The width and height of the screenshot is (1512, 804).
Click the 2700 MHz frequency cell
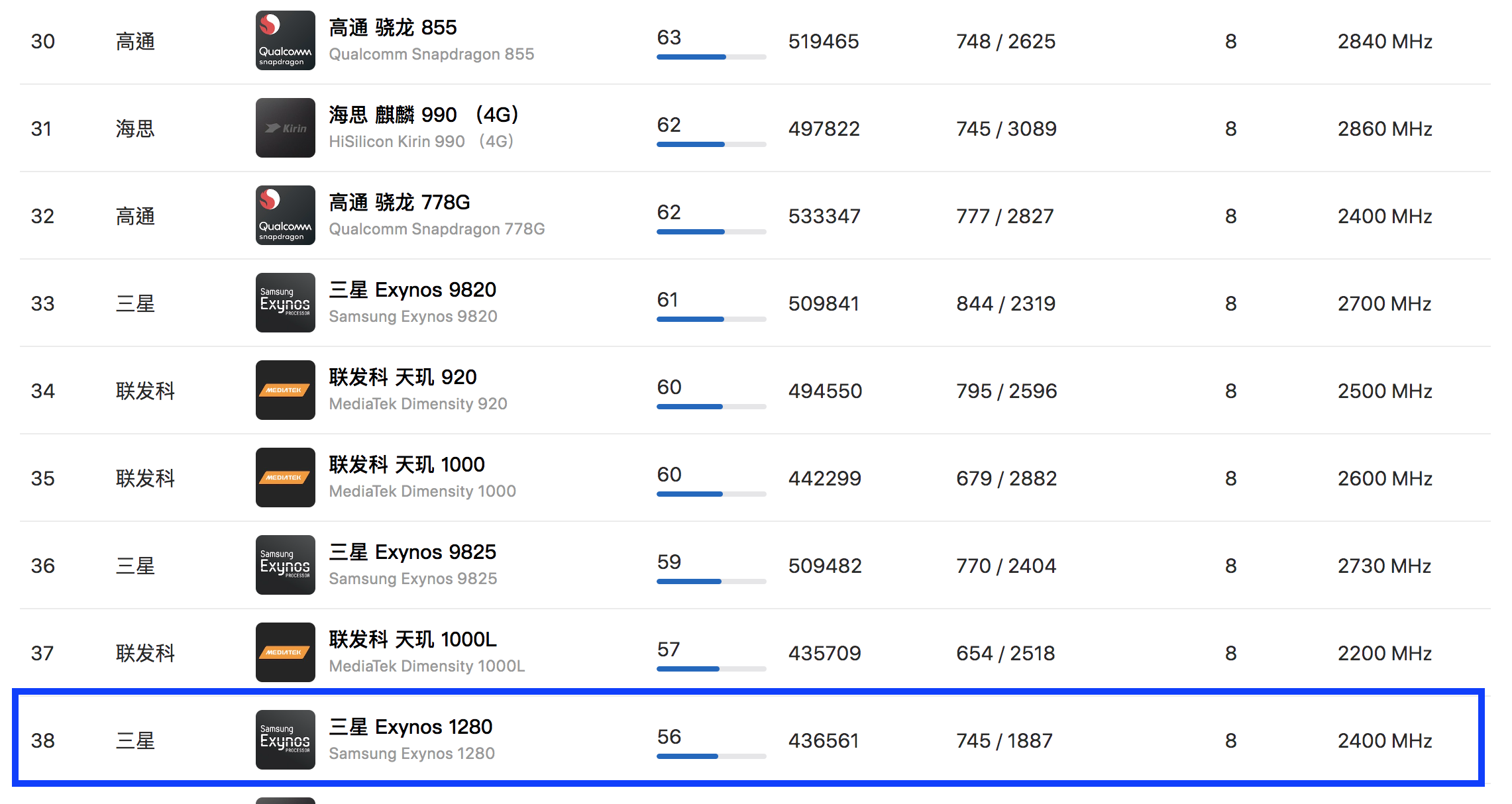click(1384, 304)
